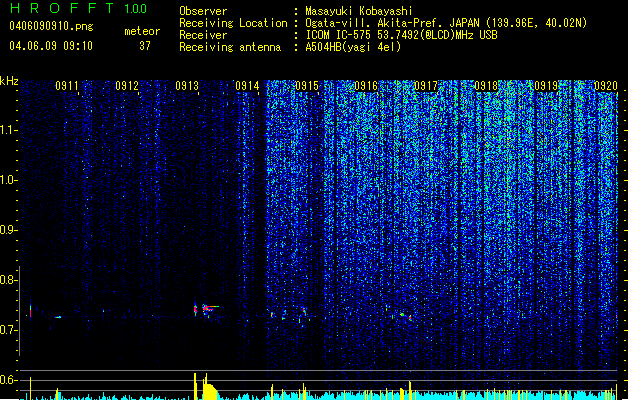The width and height of the screenshot is (629, 400).
Task: Click the kHz axis unit label
Action: (9, 81)
